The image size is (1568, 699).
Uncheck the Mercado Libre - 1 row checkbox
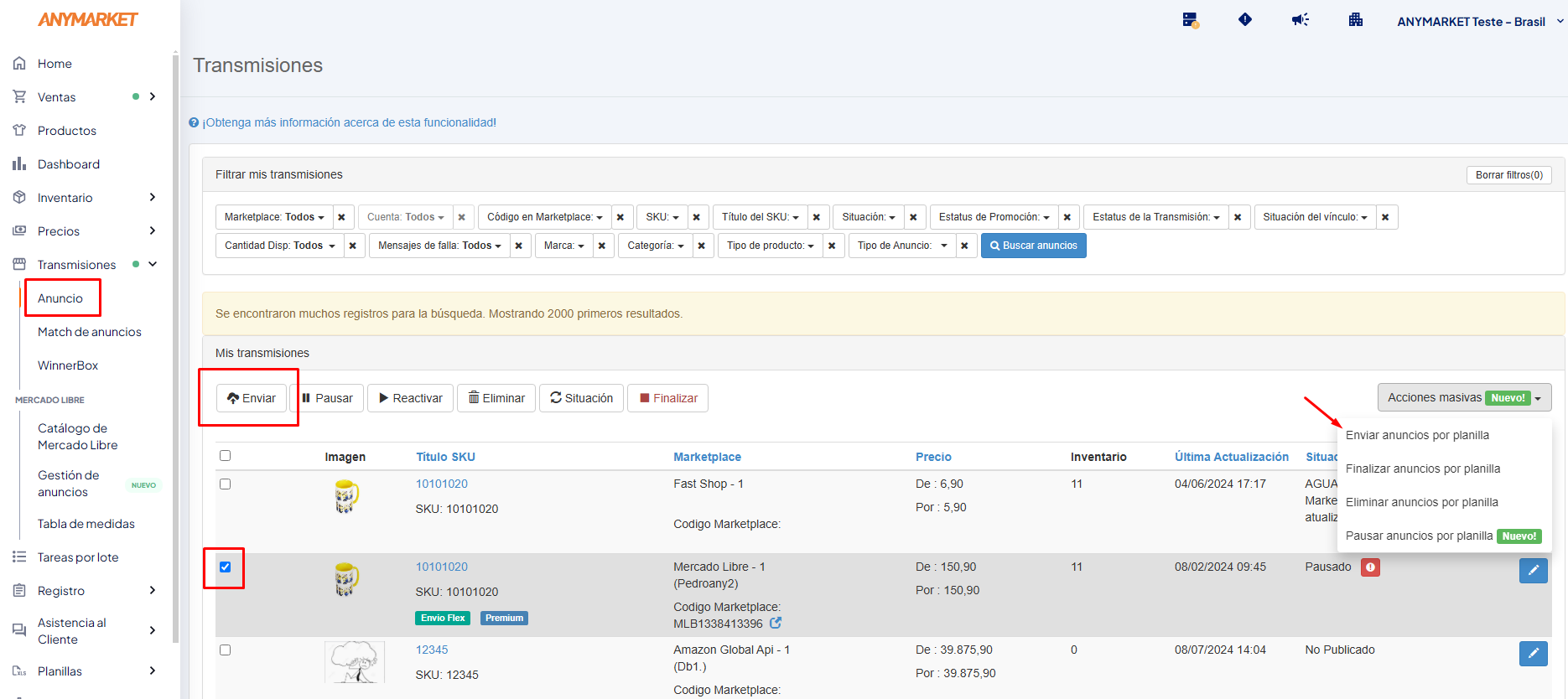pos(225,567)
